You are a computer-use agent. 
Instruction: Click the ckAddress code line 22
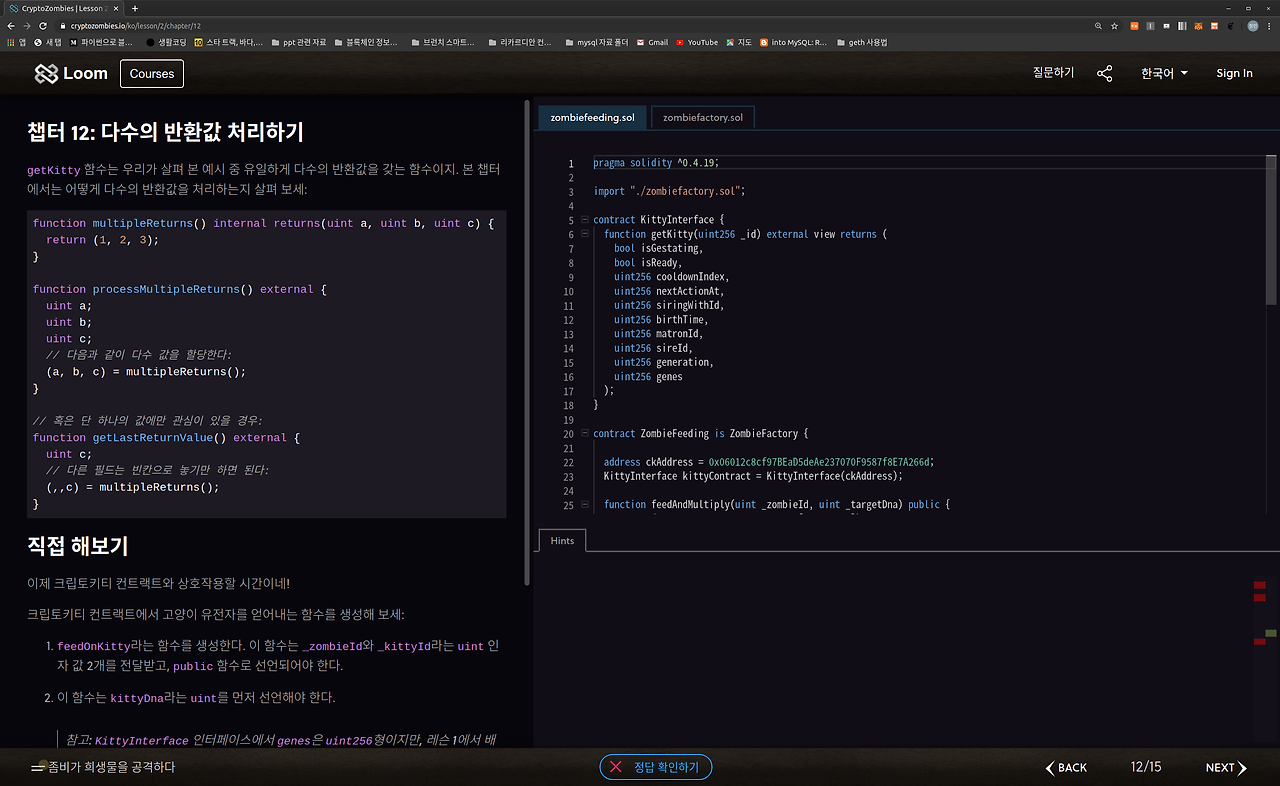768,462
